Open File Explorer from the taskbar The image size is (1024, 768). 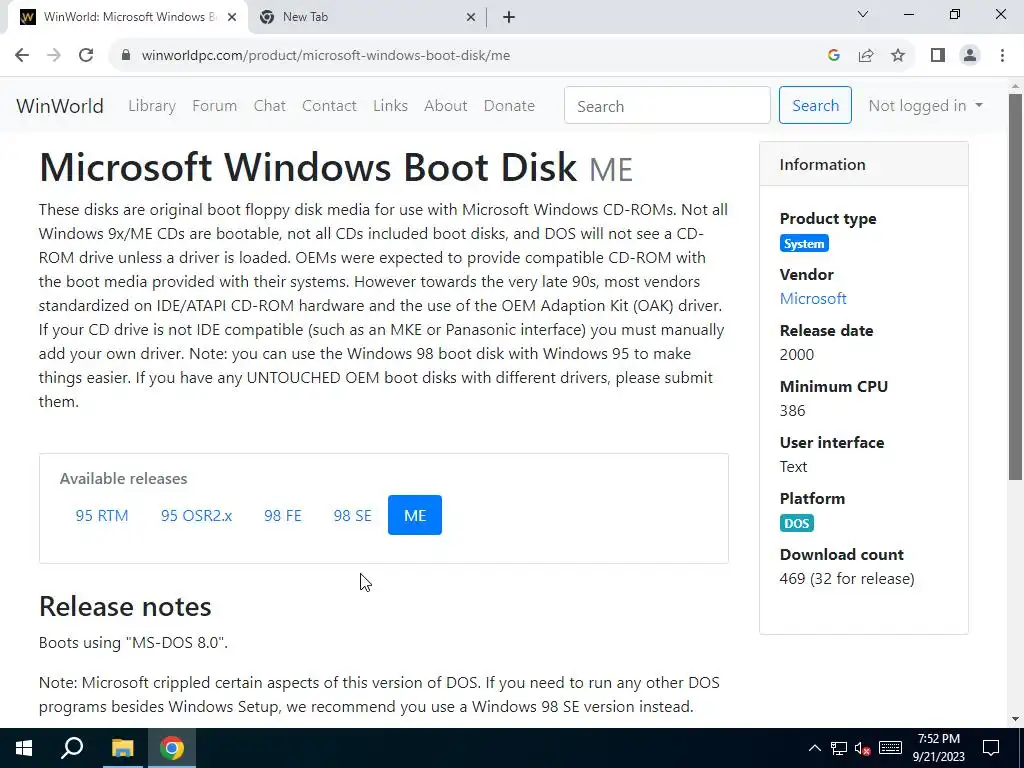(x=122, y=748)
